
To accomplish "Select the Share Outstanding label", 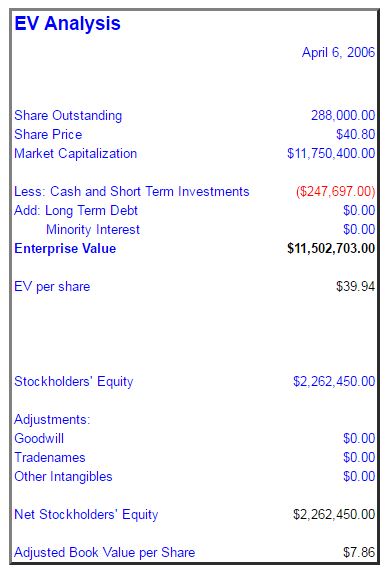I will (x=68, y=115).
